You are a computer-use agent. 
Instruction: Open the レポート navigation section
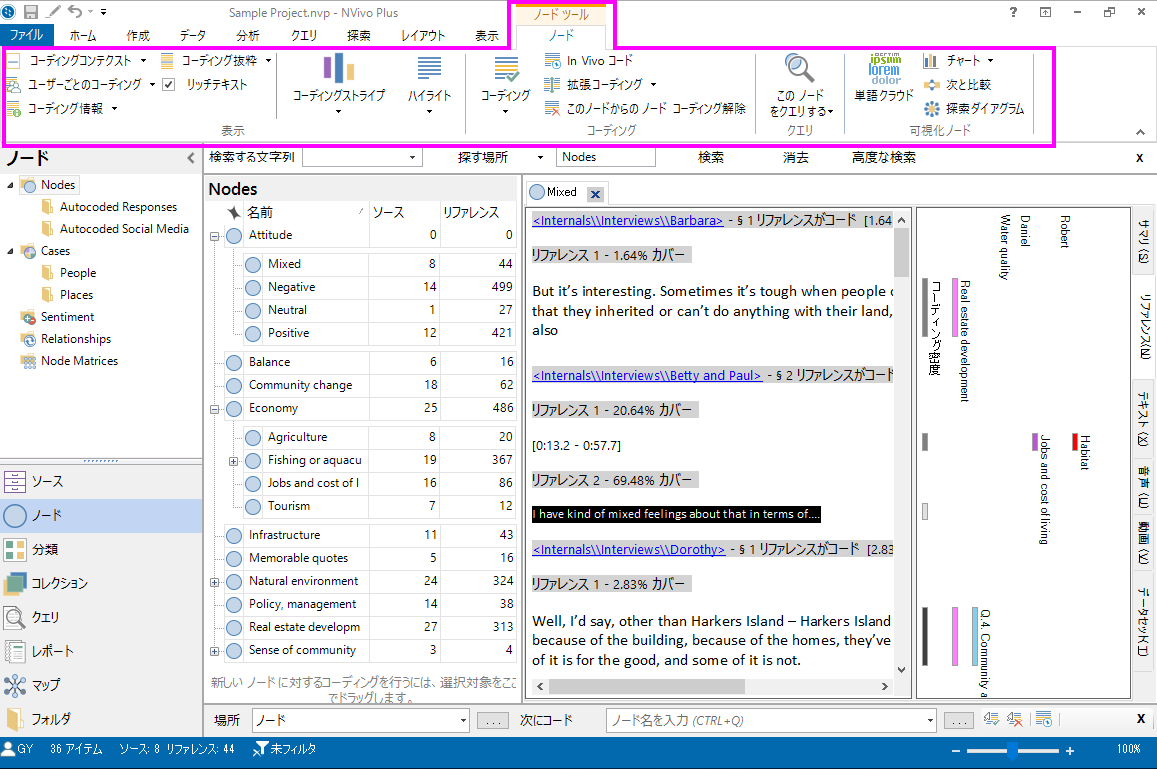(x=101, y=651)
